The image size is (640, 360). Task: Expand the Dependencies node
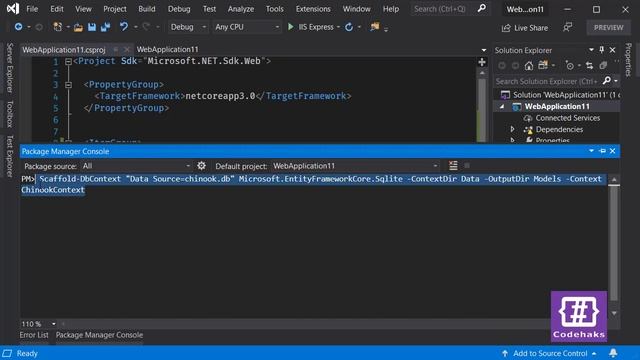513,129
